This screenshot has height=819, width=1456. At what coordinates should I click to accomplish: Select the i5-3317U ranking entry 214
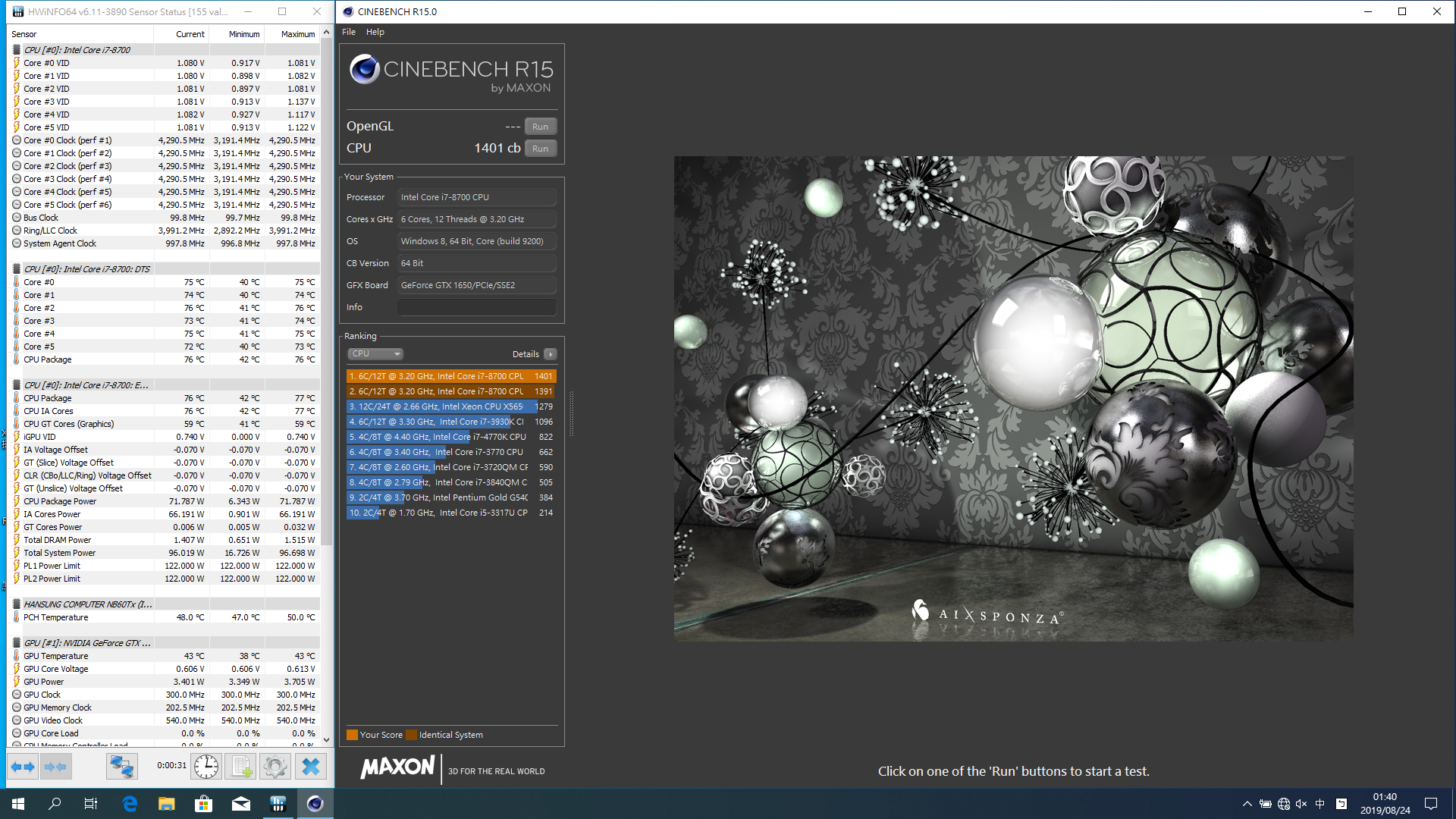coord(451,513)
